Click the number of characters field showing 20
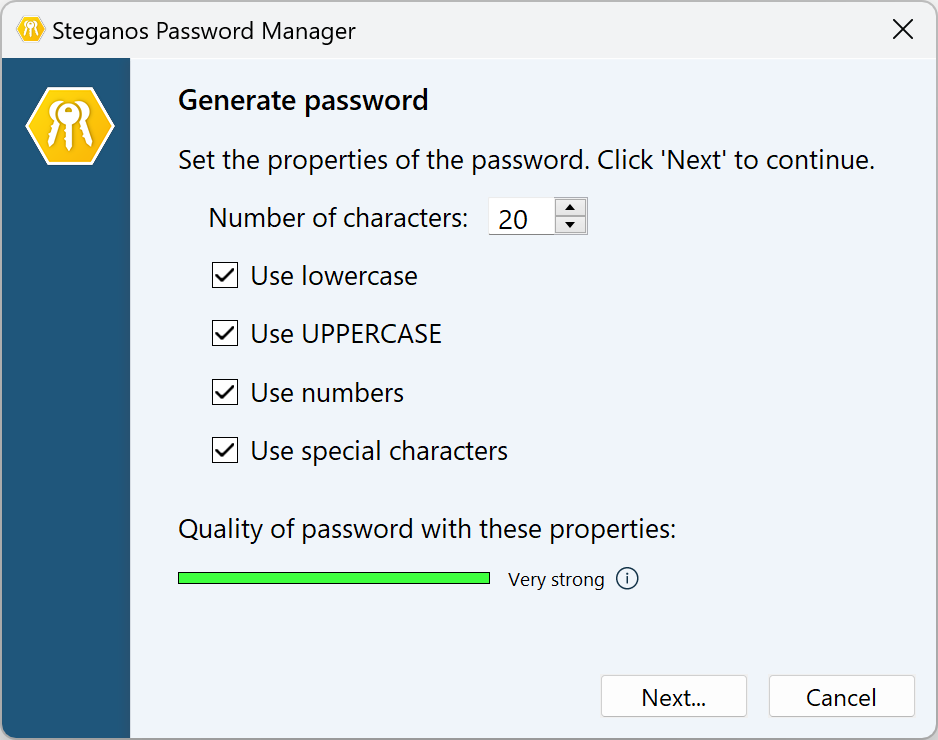Screen dimensions: 938x740 (x=520, y=218)
